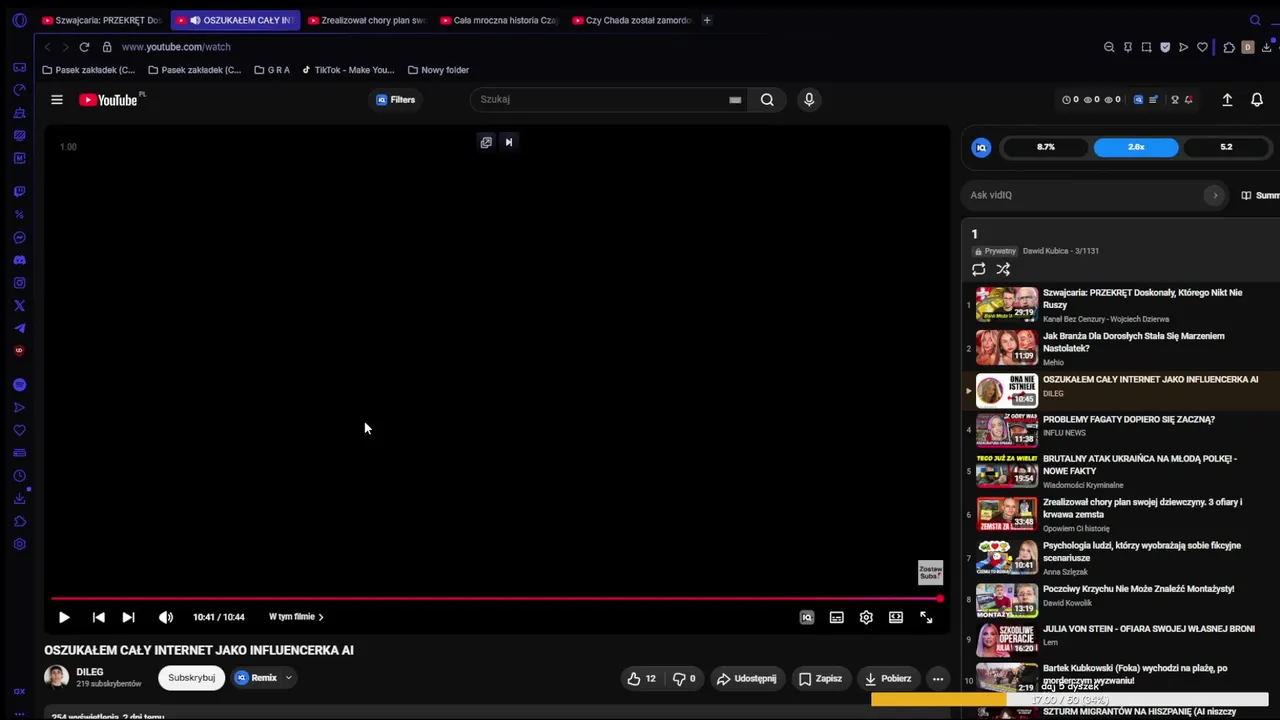Like the video
The image size is (1280, 720).
point(642,679)
